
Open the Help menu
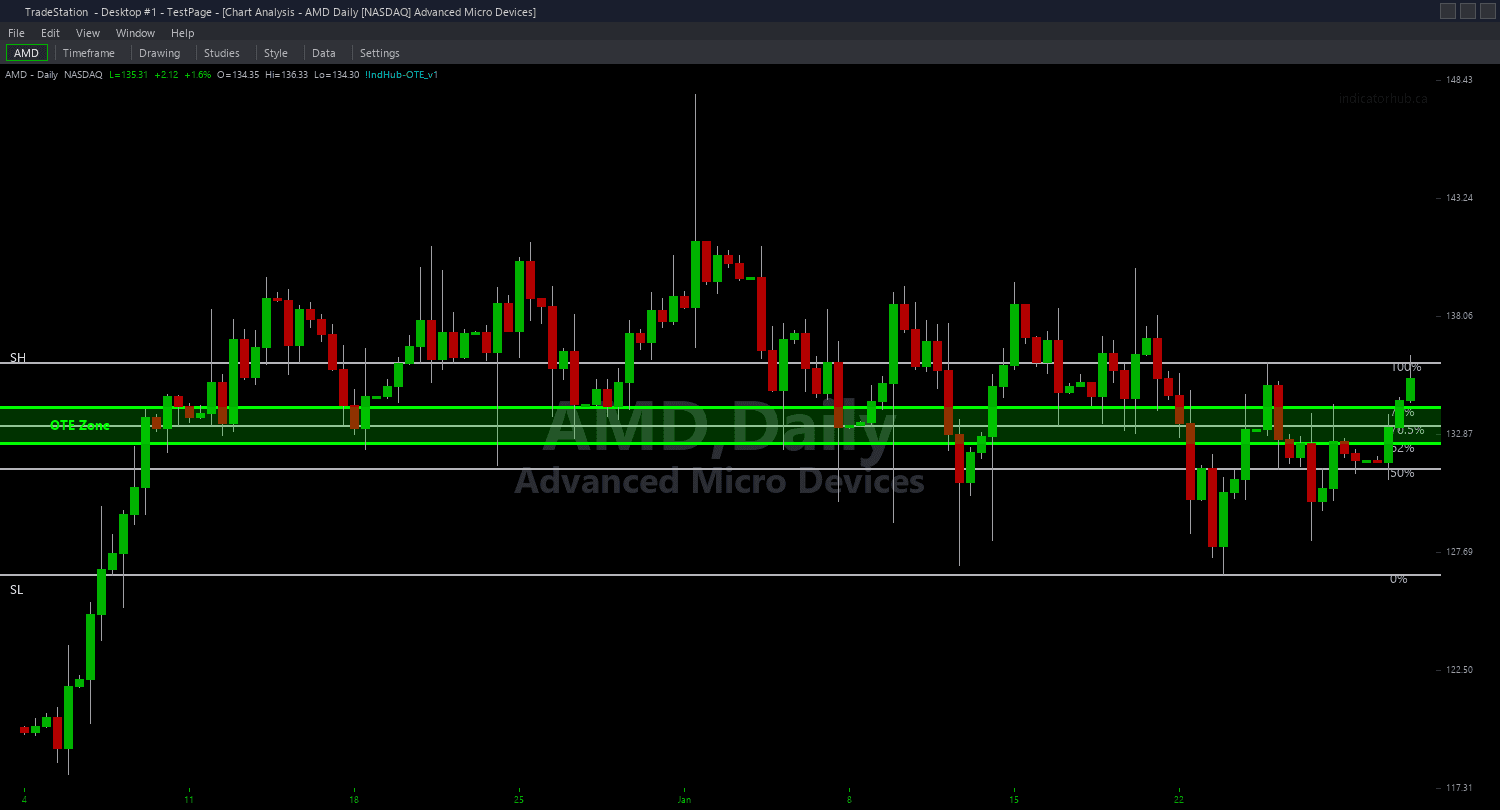pyautogui.click(x=182, y=32)
